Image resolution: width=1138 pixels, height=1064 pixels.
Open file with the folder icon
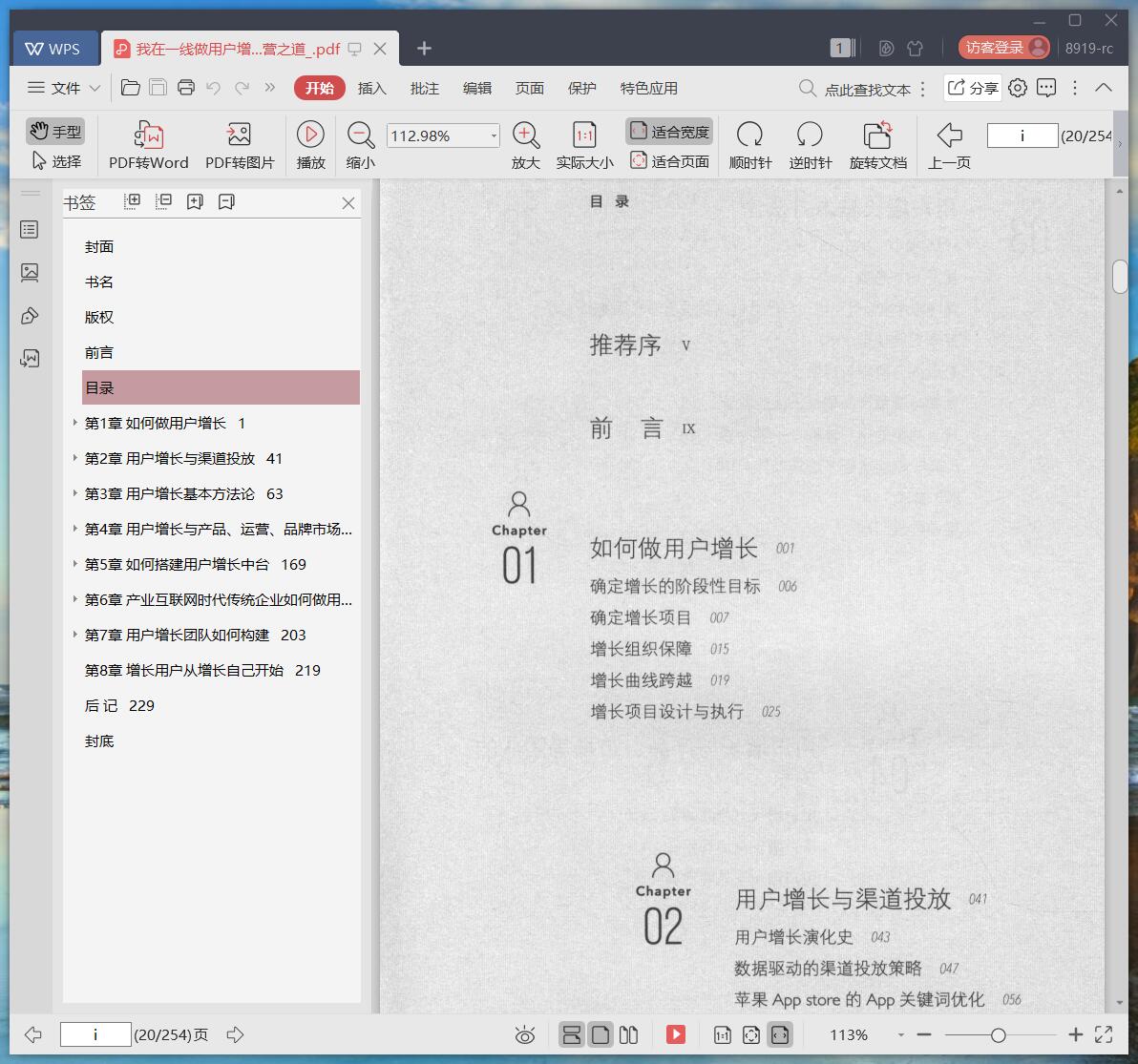pyautogui.click(x=131, y=88)
